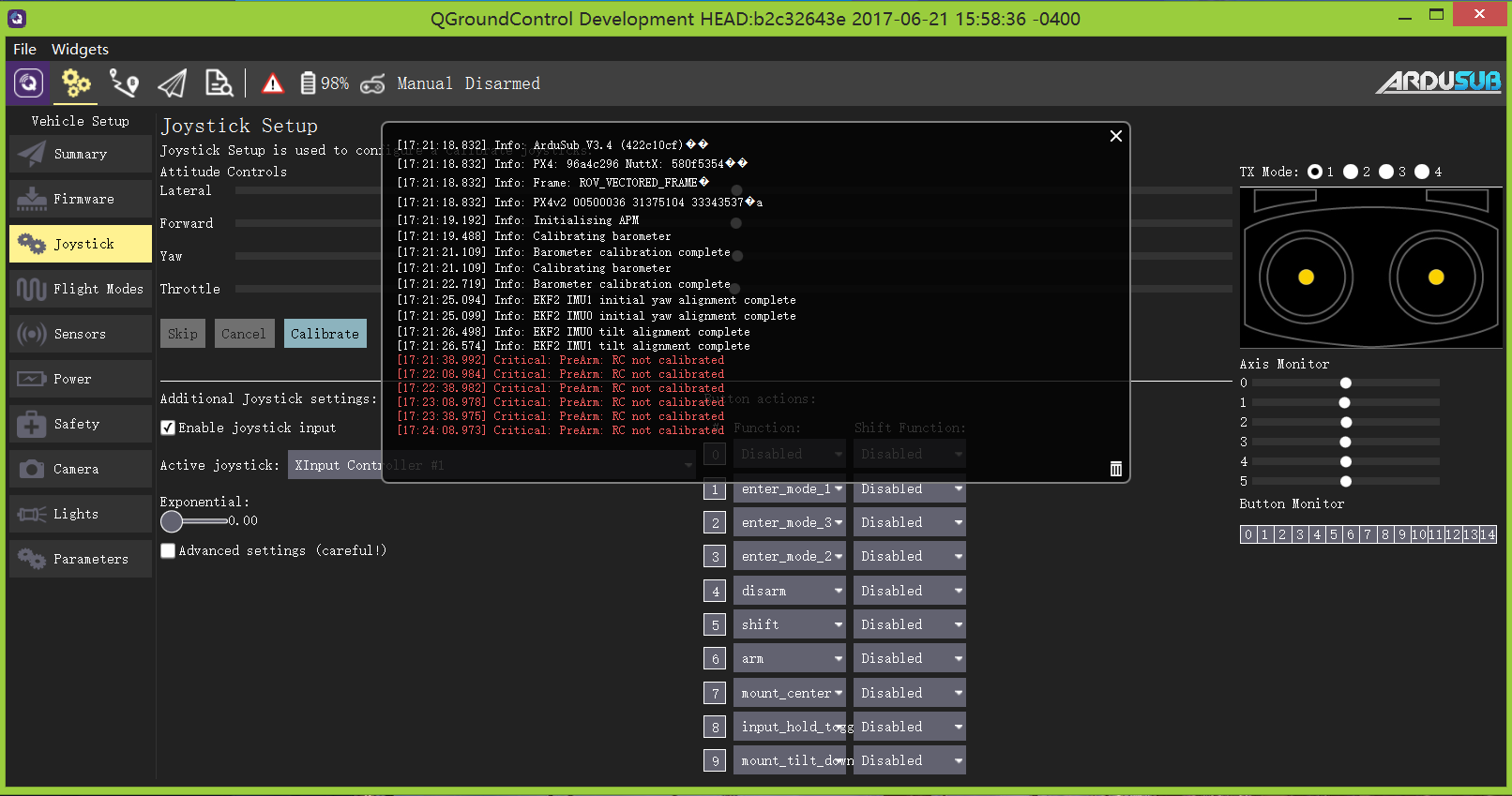The height and width of the screenshot is (796, 1512).
Task: Open button 3 enter_mode_2 function dropdown
Action: pyautogui.click(x=790, y=556)
